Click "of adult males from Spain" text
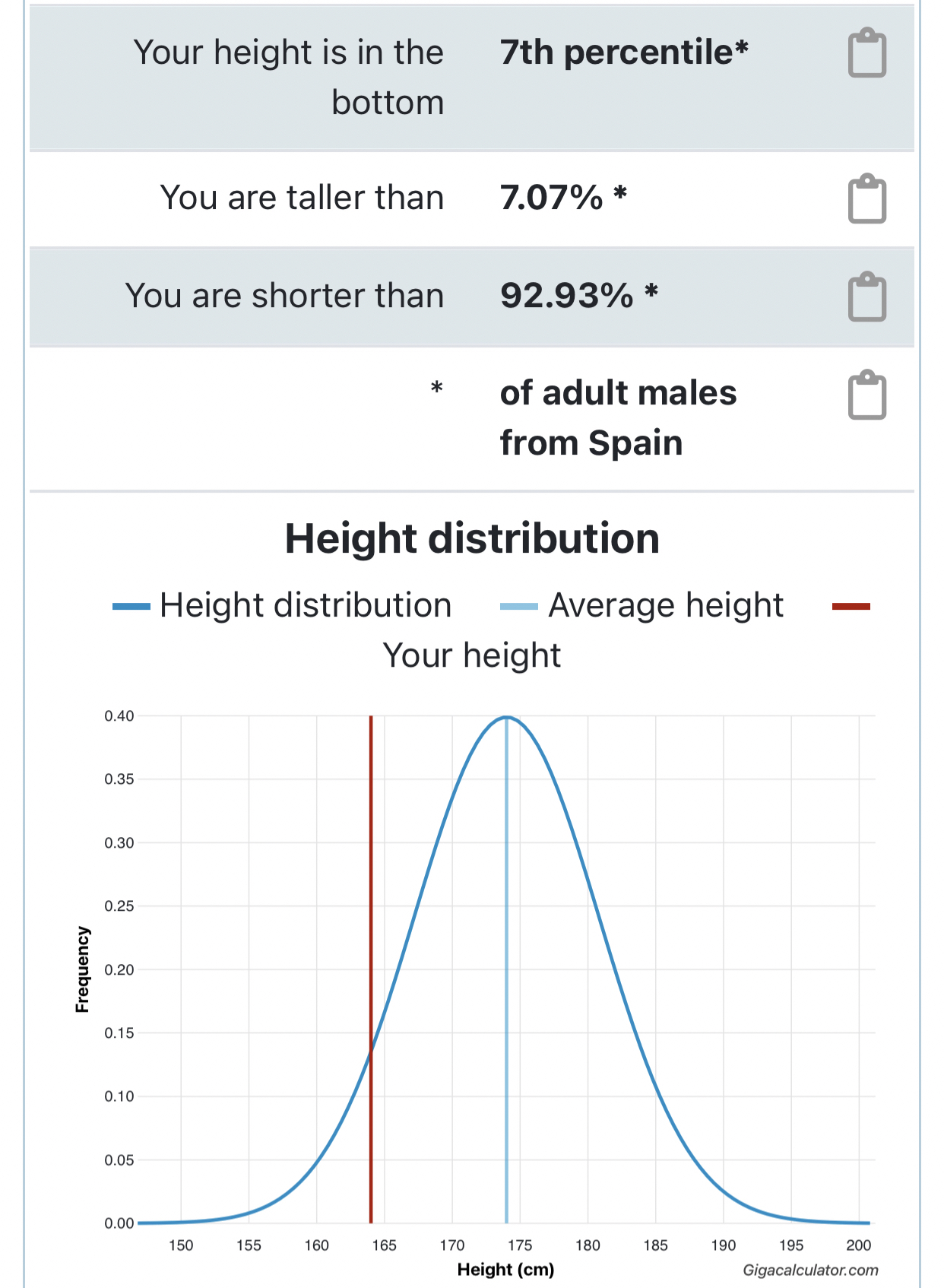944x1288 pixels. (x=618, y=417)
